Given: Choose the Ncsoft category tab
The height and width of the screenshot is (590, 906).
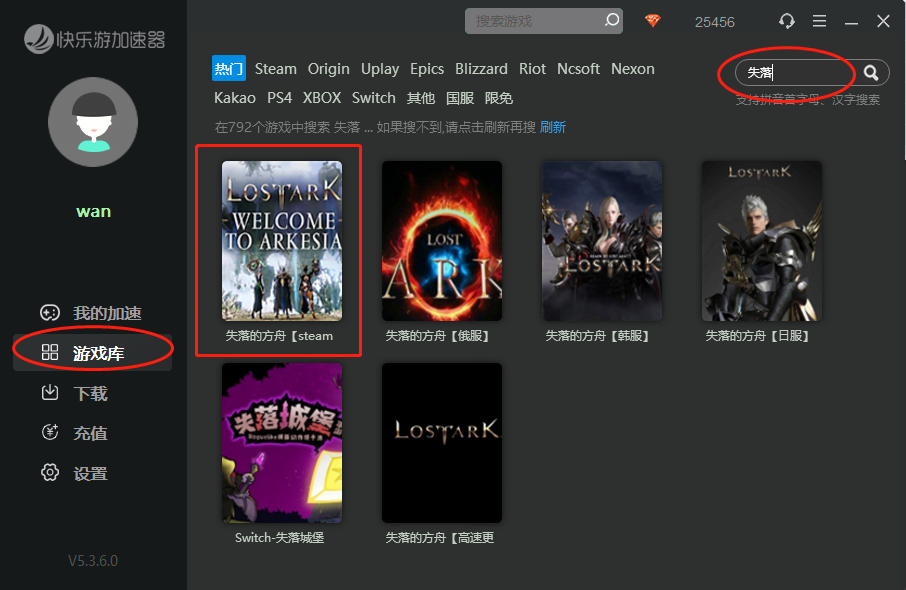Looking at the screenshot, I should click(578, 69).
